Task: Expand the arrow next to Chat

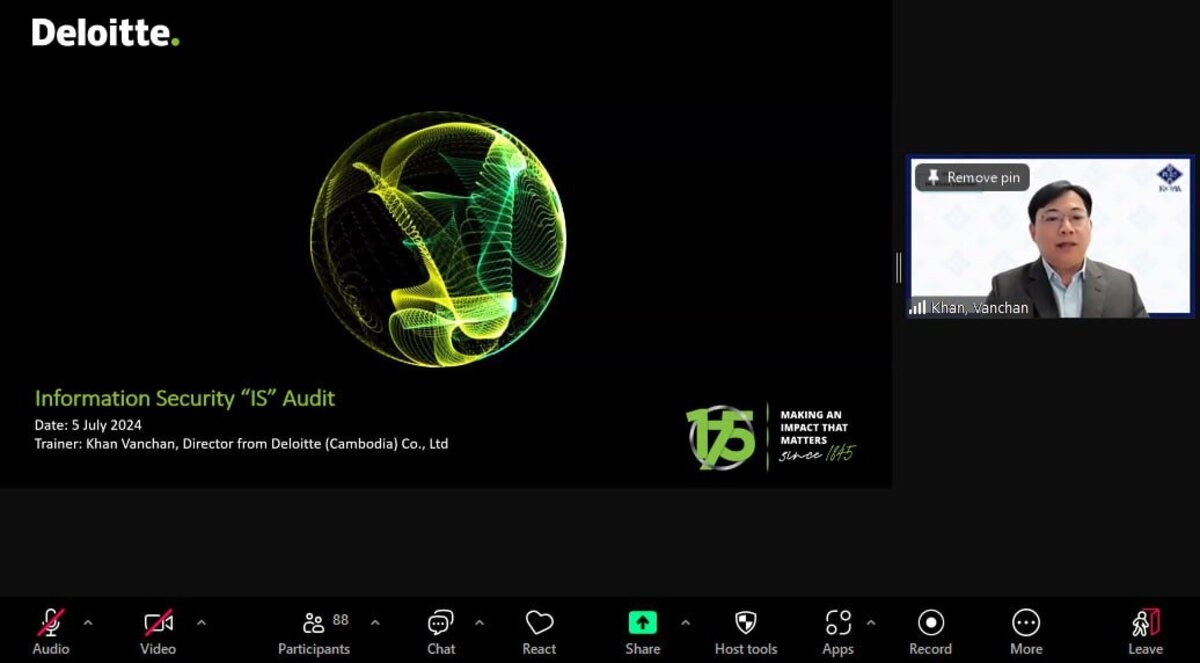Action: (479, 623)
